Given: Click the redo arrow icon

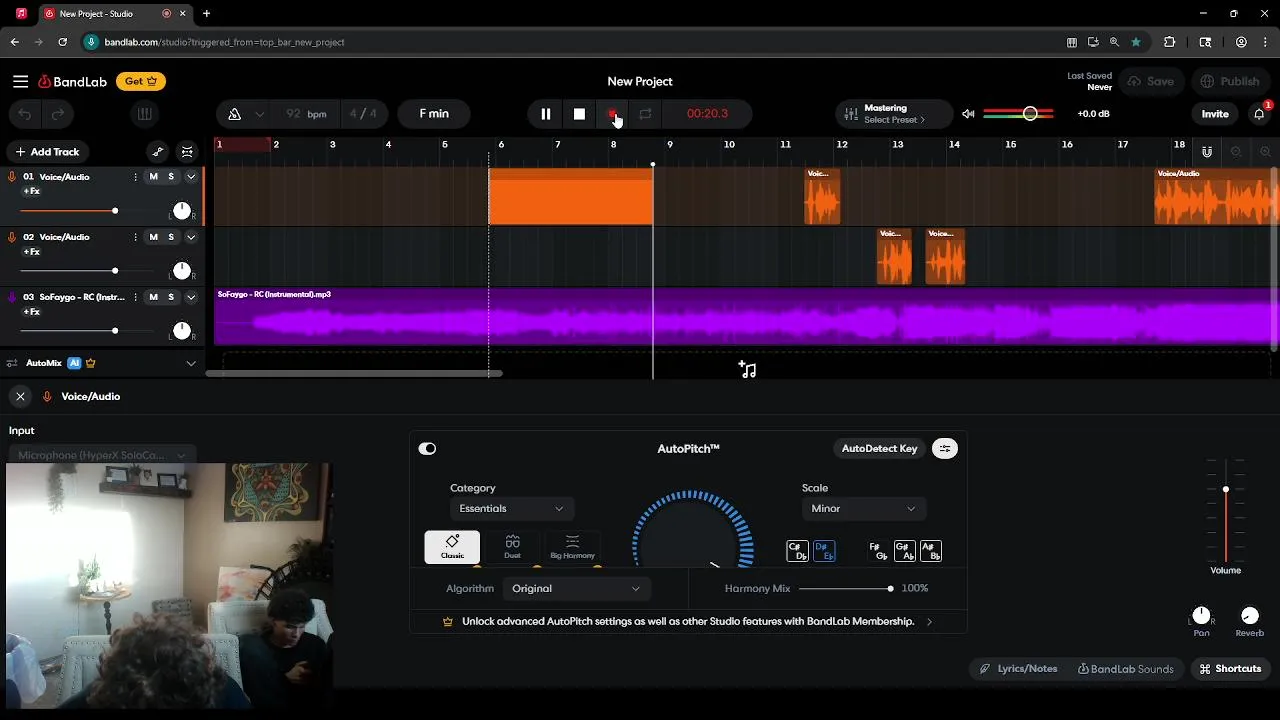Looking at the screenshot, I should tap(58, 114).
